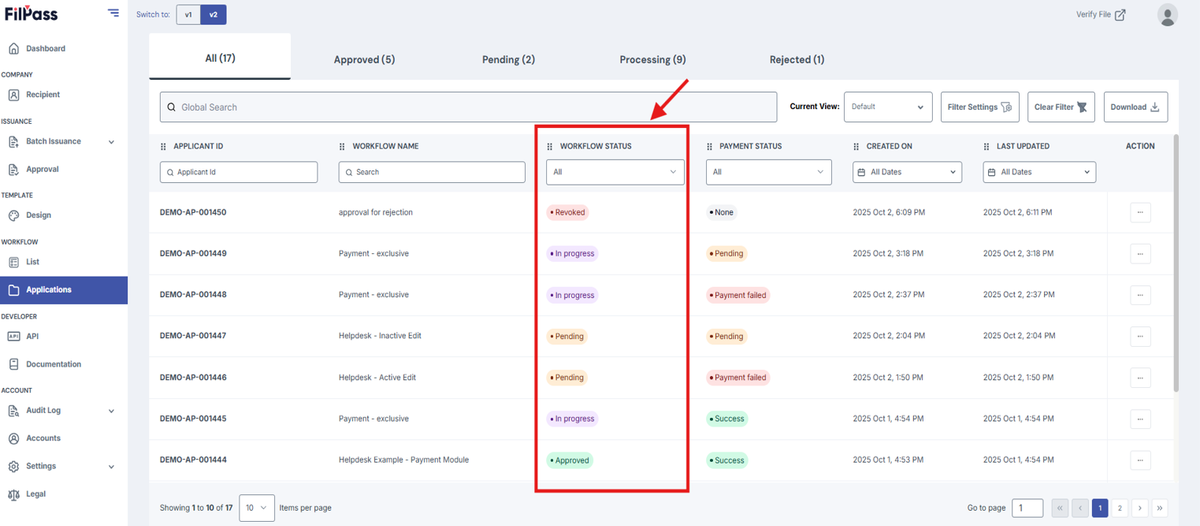1200x526 pixels.
Task: Click applicant ID DEMO-AP-001450
Action: tap(193, 212)
